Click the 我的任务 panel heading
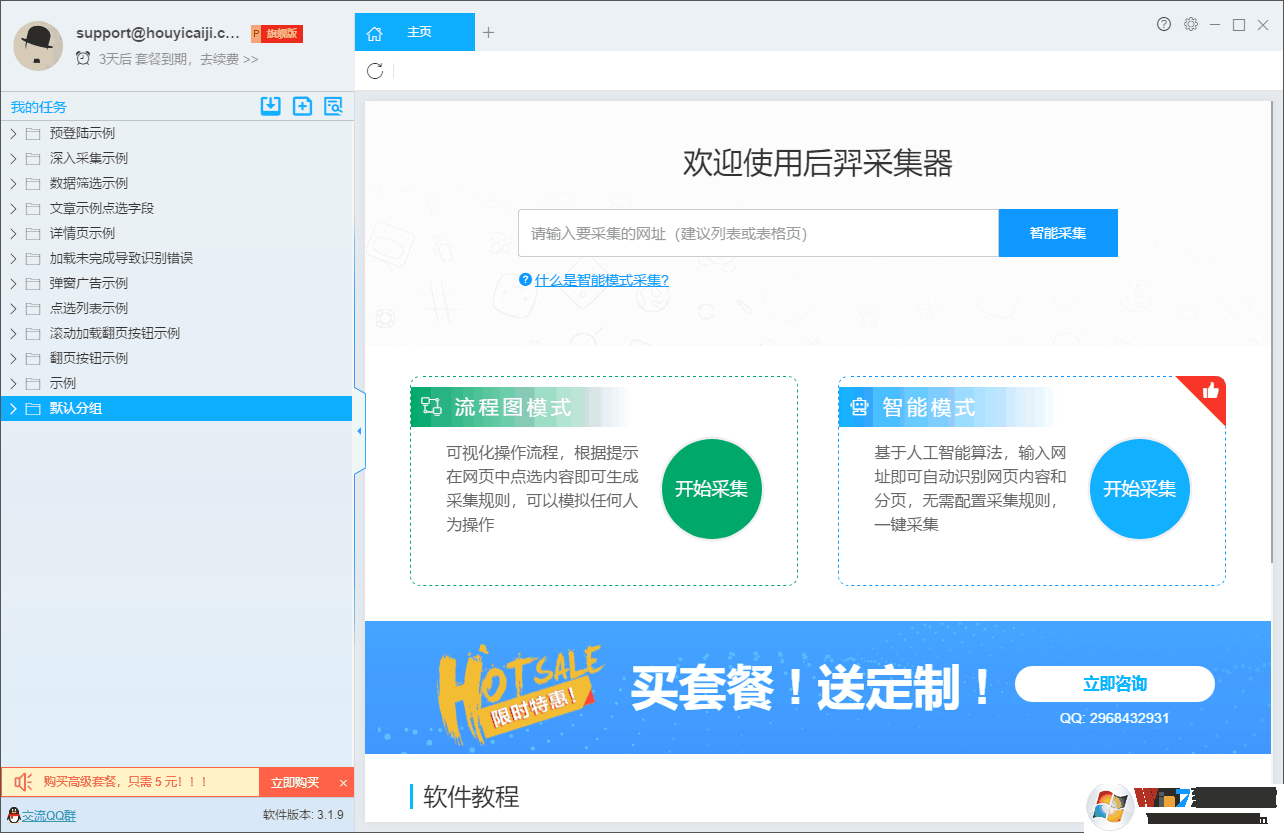Image resolution: width=1284 pixels, height=833 pixels. point(39,107)
